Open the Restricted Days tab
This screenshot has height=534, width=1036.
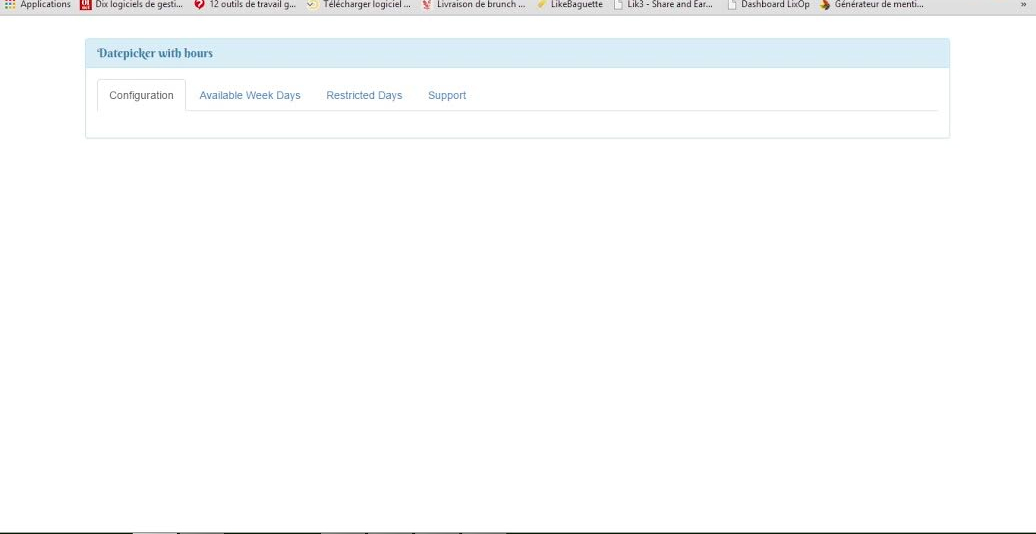pos(364,95)
